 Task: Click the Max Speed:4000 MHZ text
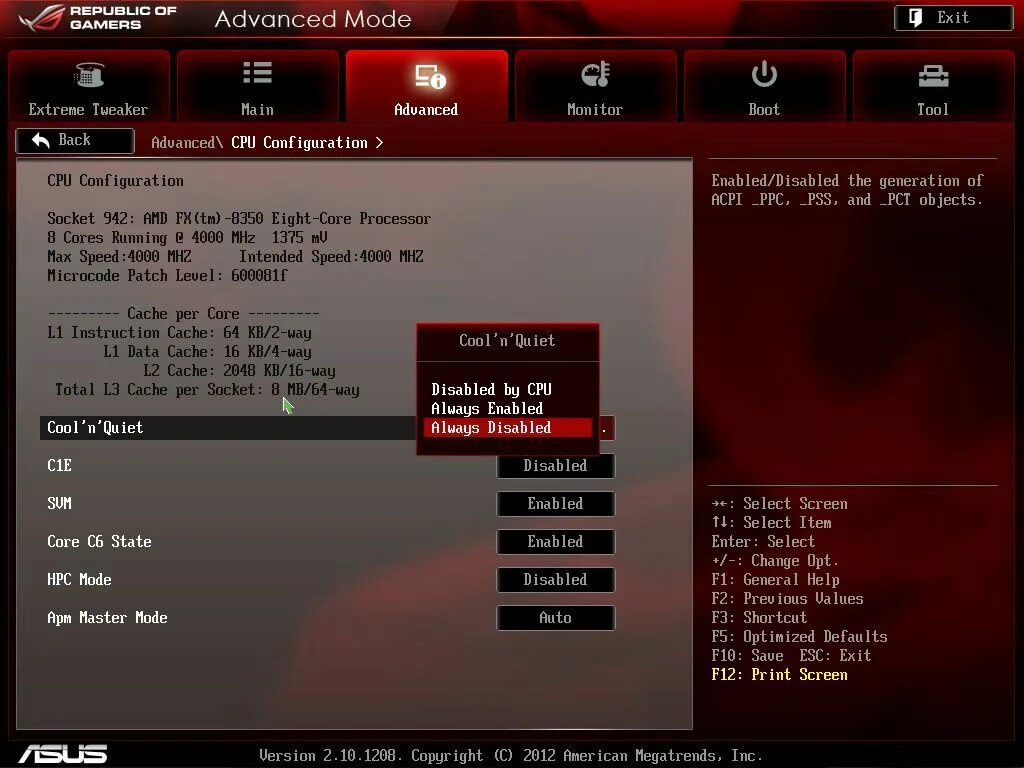[120, 257]
